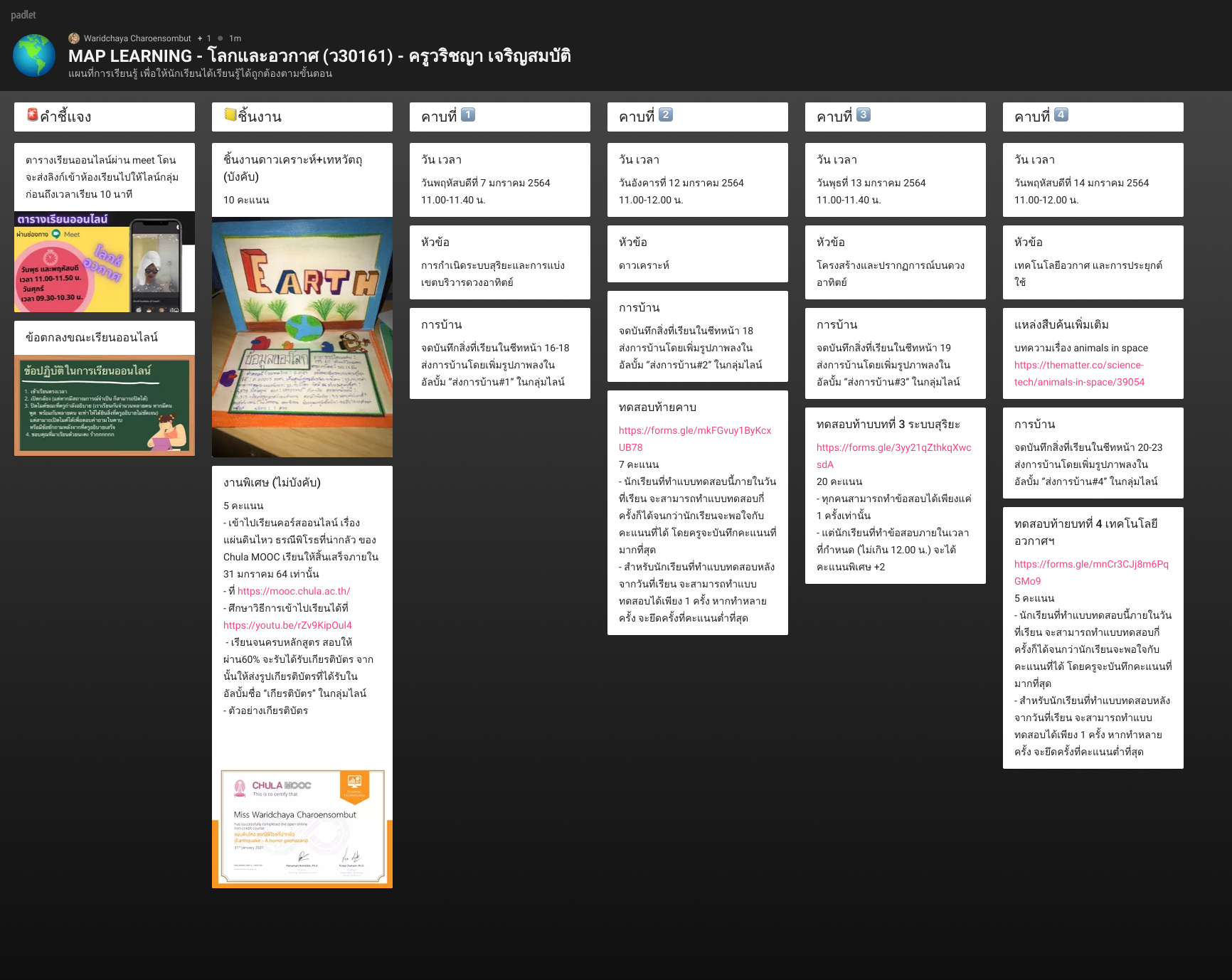Click the number 1 badge on คาบที่ 1 header

coord(467,115)
